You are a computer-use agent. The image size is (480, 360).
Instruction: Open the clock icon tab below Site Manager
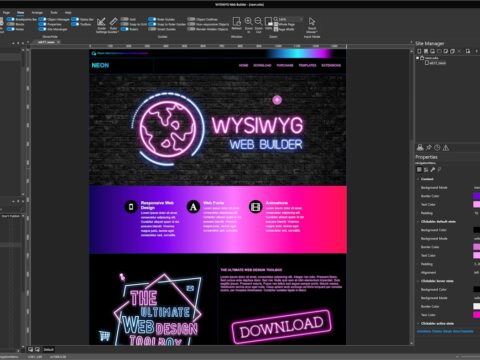pyautogui.click(x=437, y=148)
